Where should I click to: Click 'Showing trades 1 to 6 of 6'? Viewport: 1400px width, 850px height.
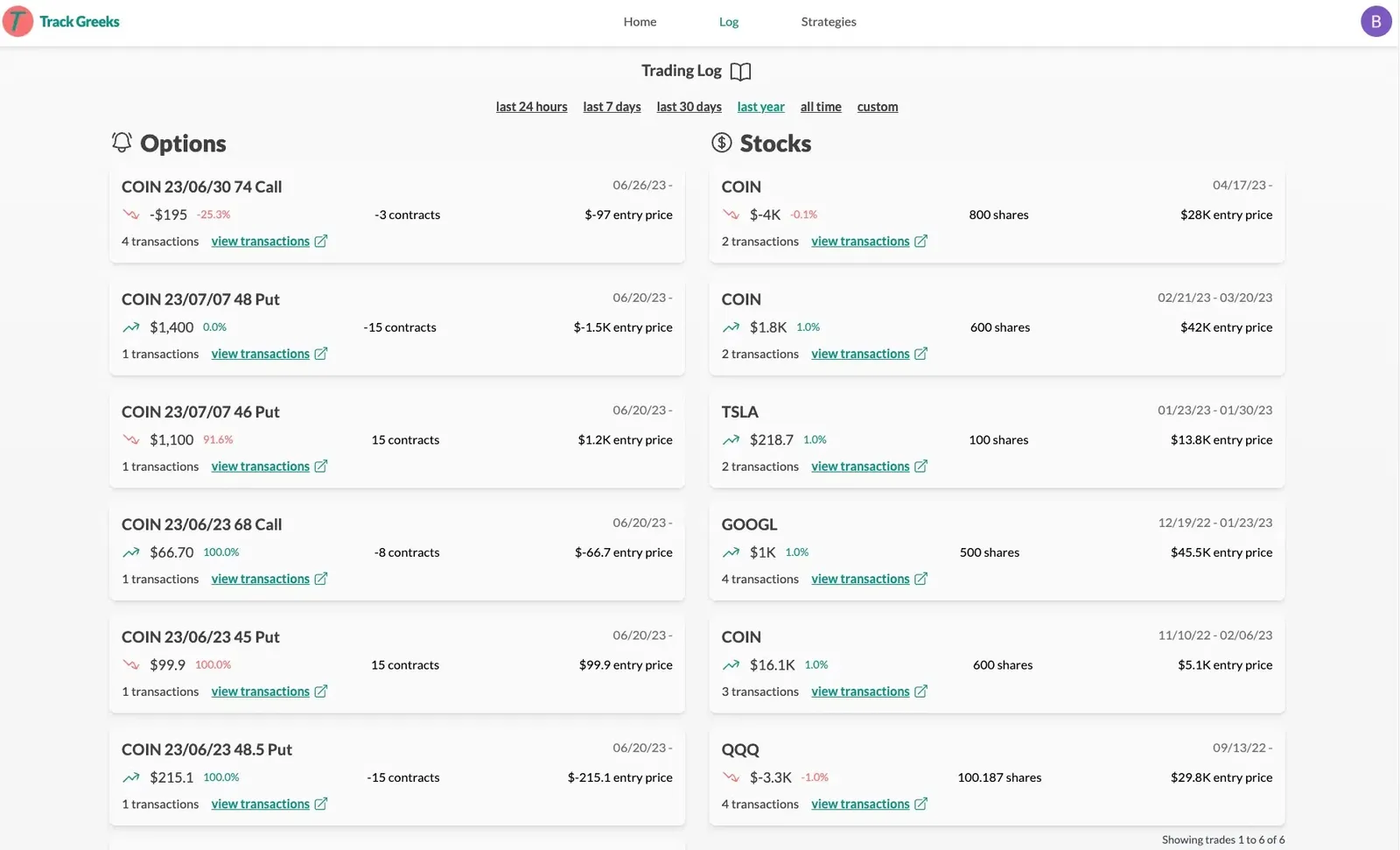click(x=1223, y=839)
